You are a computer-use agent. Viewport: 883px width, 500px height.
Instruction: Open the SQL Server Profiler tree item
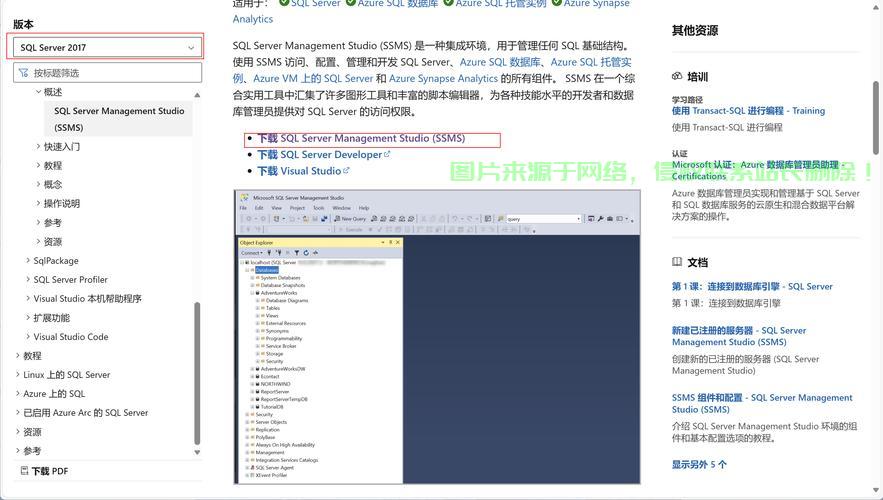click(x=70, y=280)
